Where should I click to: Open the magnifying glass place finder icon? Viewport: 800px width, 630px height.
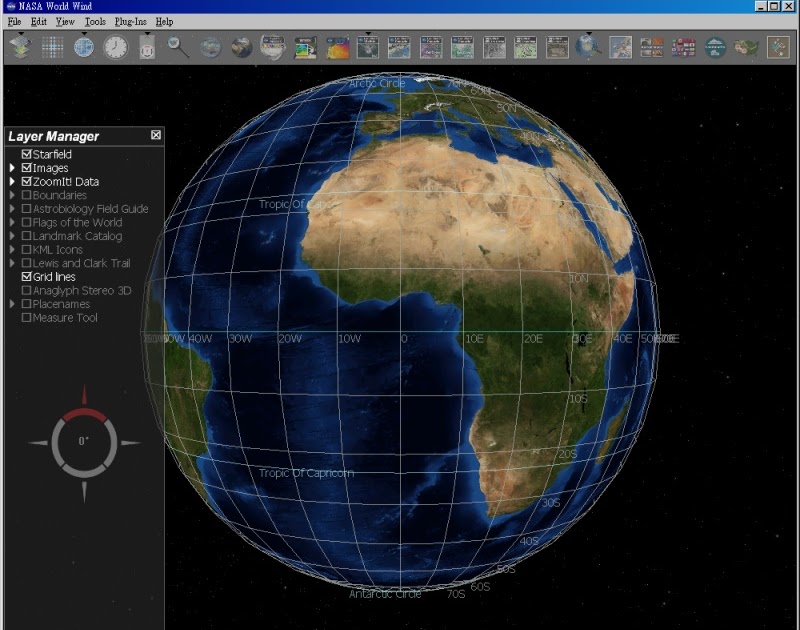(179, 47)
